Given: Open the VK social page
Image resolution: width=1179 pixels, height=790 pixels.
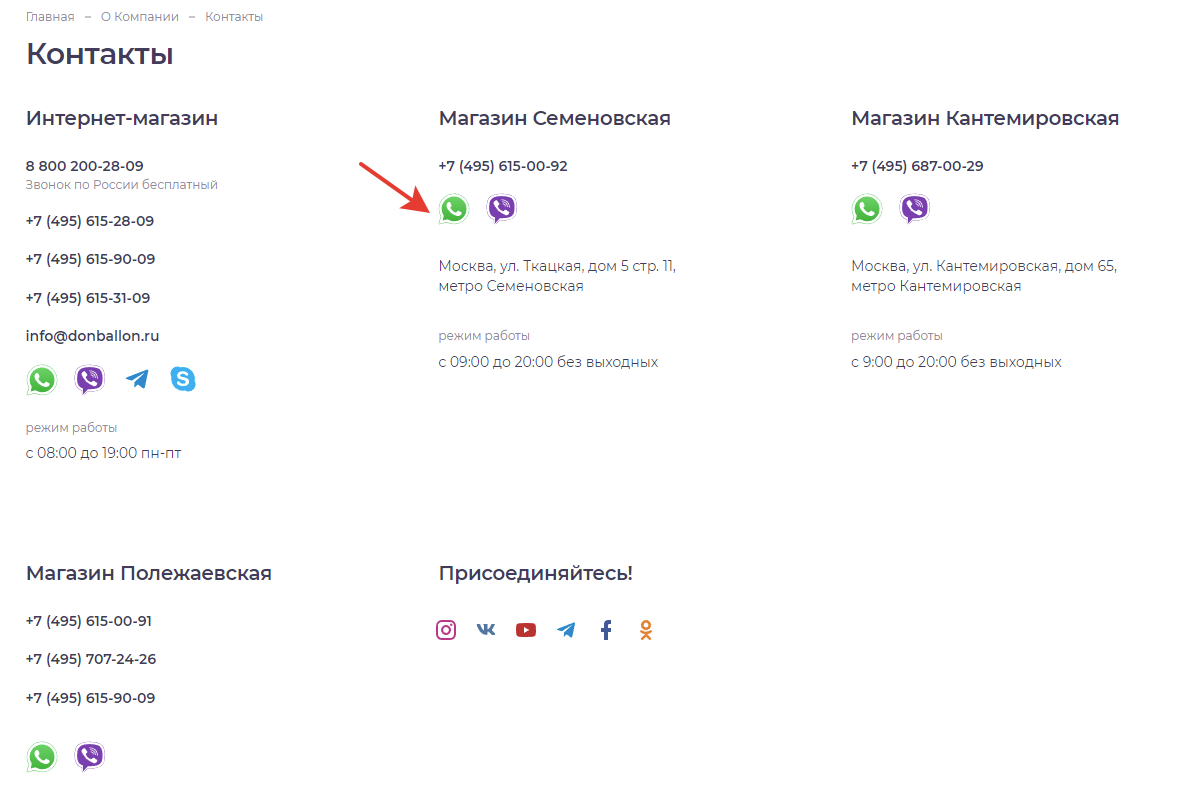Looking at the screenshot, I should point(486,630).
